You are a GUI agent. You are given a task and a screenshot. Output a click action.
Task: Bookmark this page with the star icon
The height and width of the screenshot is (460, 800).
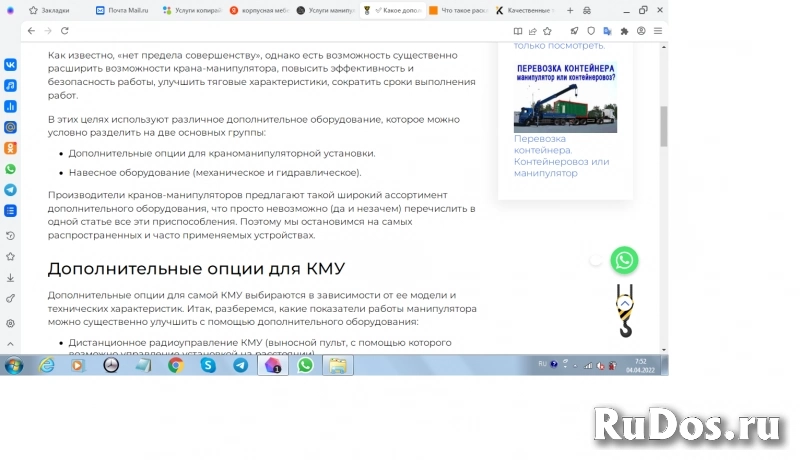(547, 31)
